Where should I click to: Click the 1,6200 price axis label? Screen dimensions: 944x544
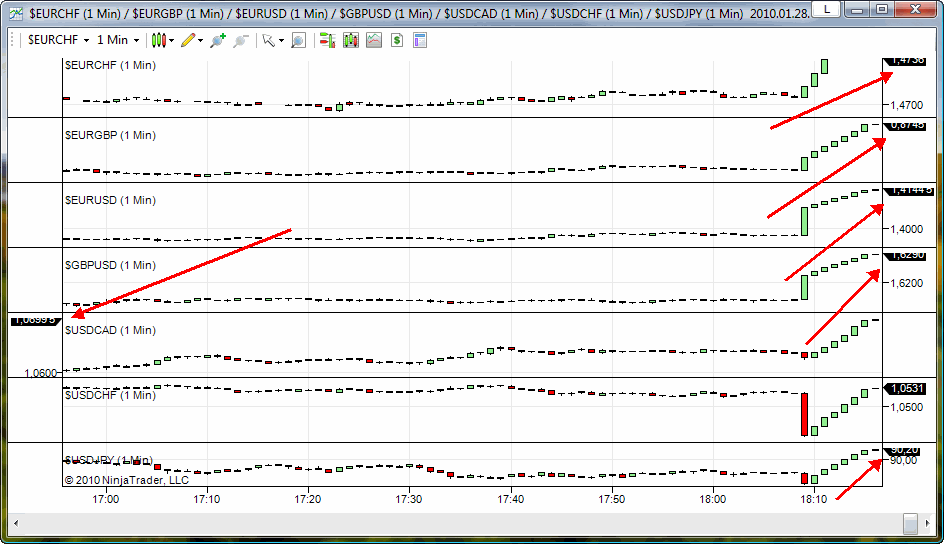[907, 283]
